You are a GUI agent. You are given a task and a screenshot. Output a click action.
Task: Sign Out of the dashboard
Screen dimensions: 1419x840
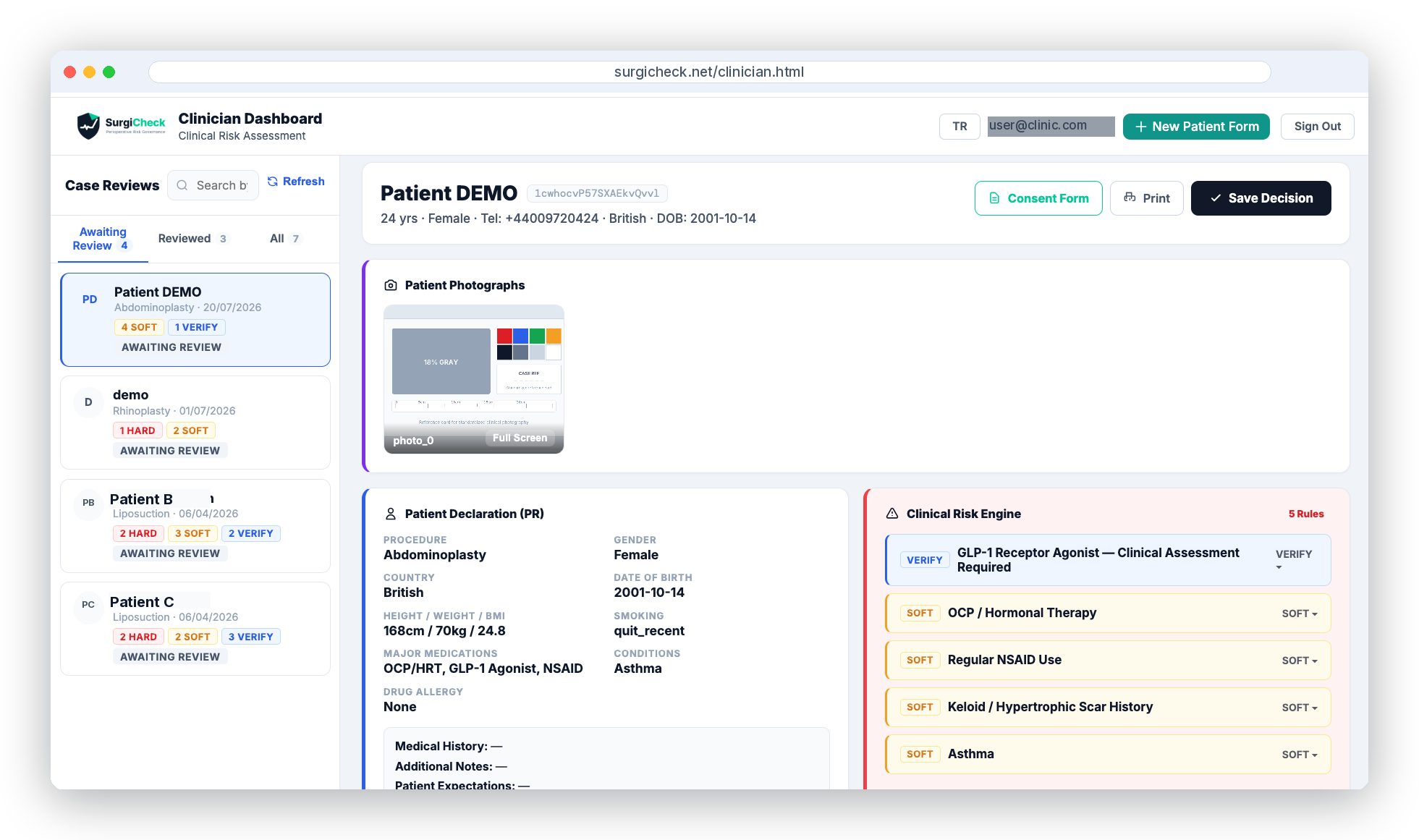coord(1317,127)
